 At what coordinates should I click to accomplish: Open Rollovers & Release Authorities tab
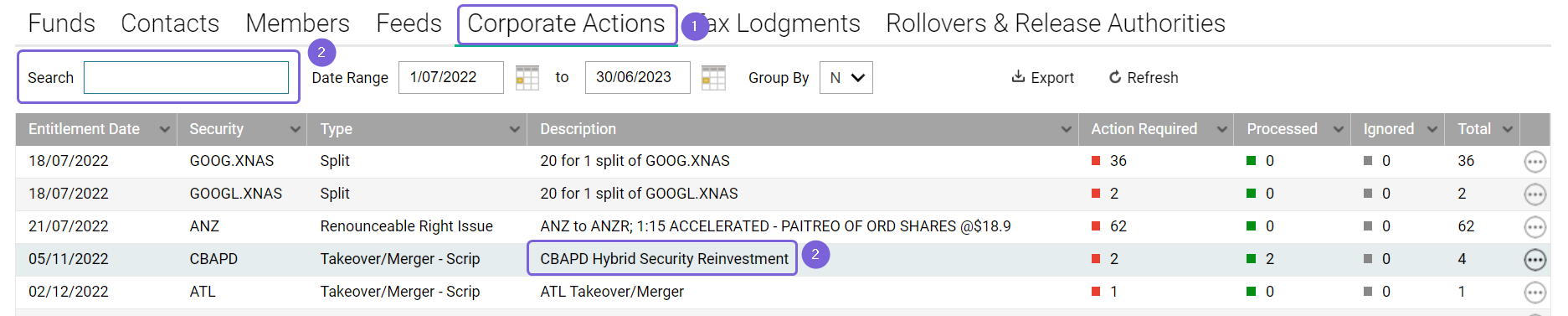tap(1056, 23)
